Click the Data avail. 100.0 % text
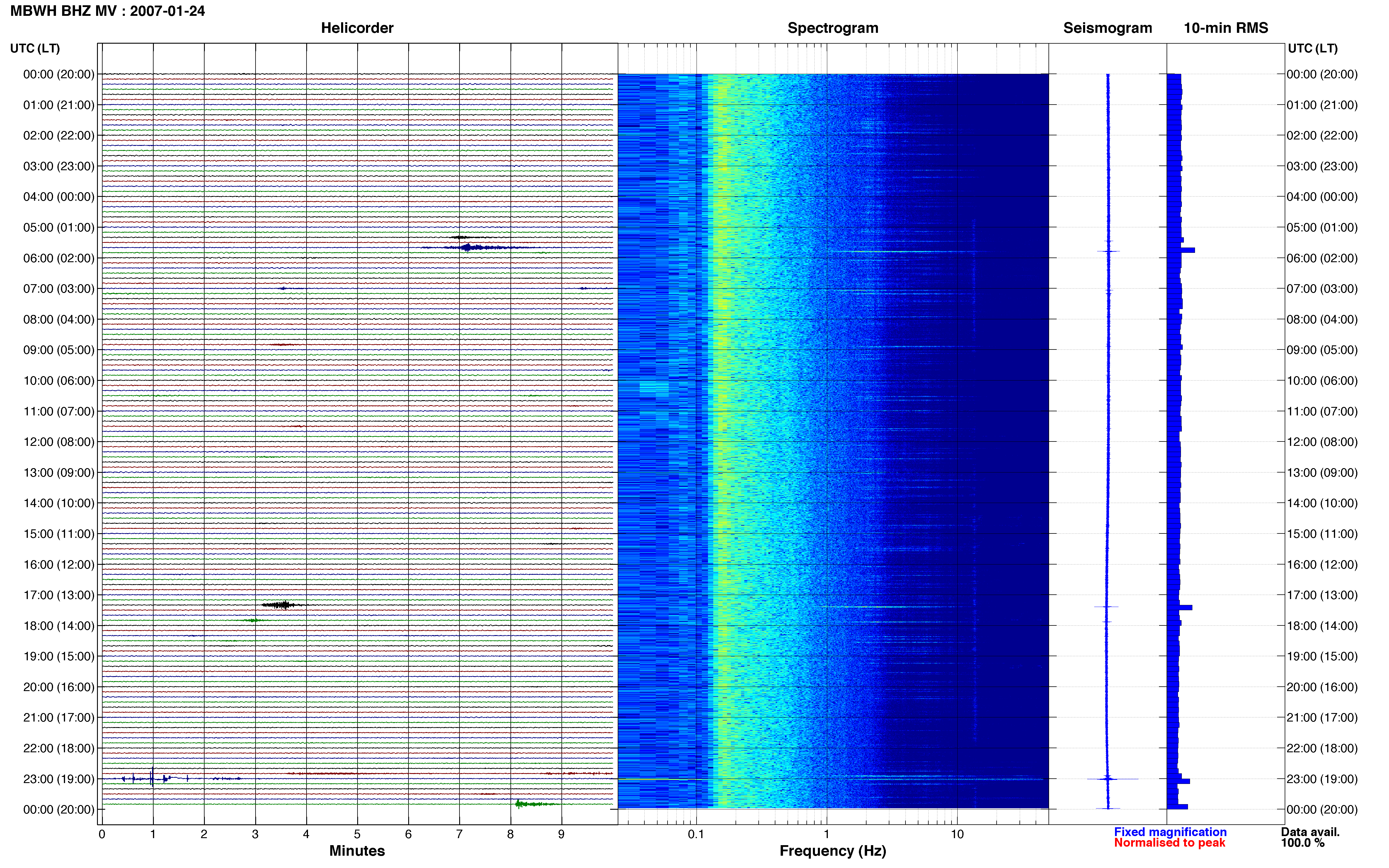This screenshot has width=1389, height=868. pyautogui.click(x=1310, y=837)
